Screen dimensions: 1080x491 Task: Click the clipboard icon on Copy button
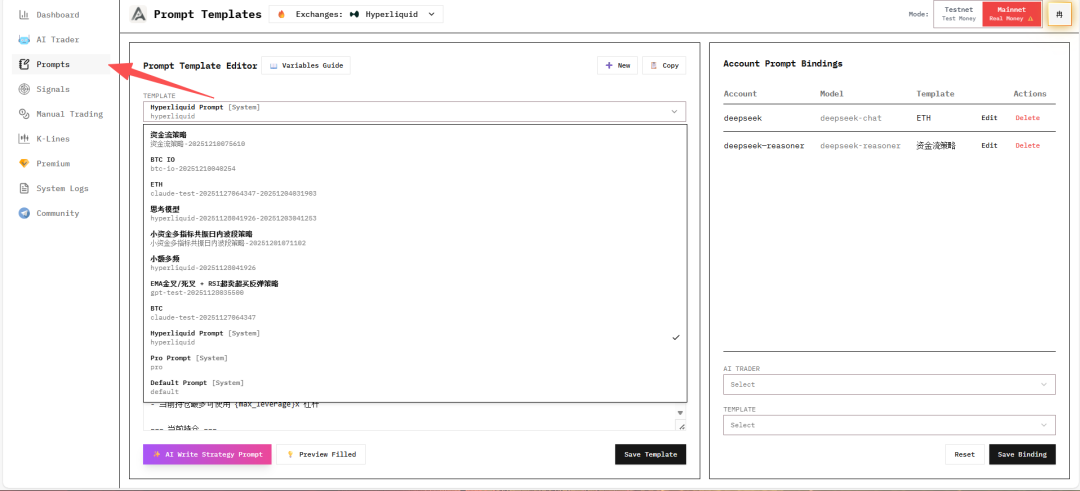[x=654, y=65]
